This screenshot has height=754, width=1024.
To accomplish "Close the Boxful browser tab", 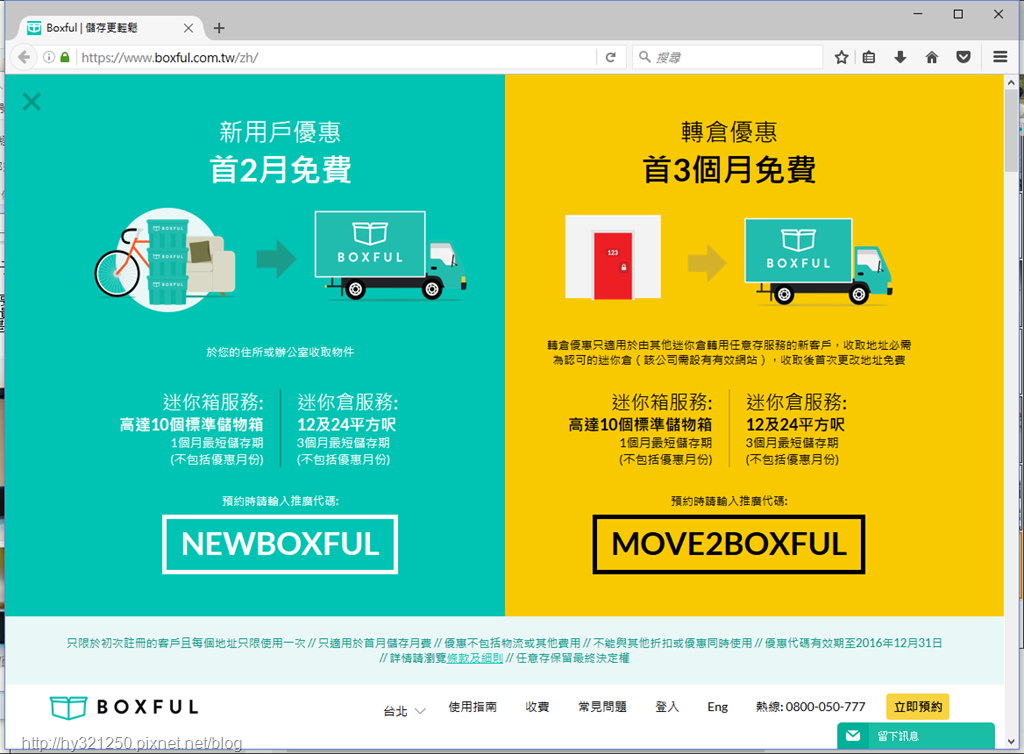I will pyautogui.click(x=188, y=28).
